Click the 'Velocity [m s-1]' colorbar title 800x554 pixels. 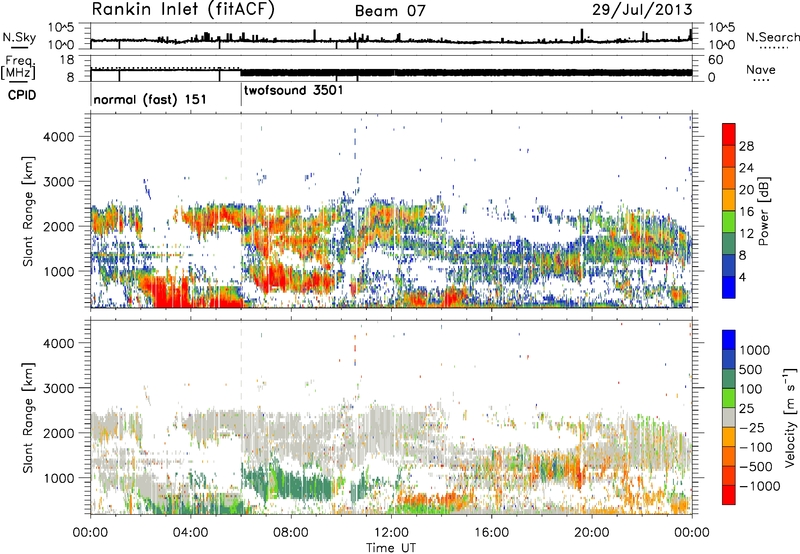pyautogui.click(x=791, y=417)
